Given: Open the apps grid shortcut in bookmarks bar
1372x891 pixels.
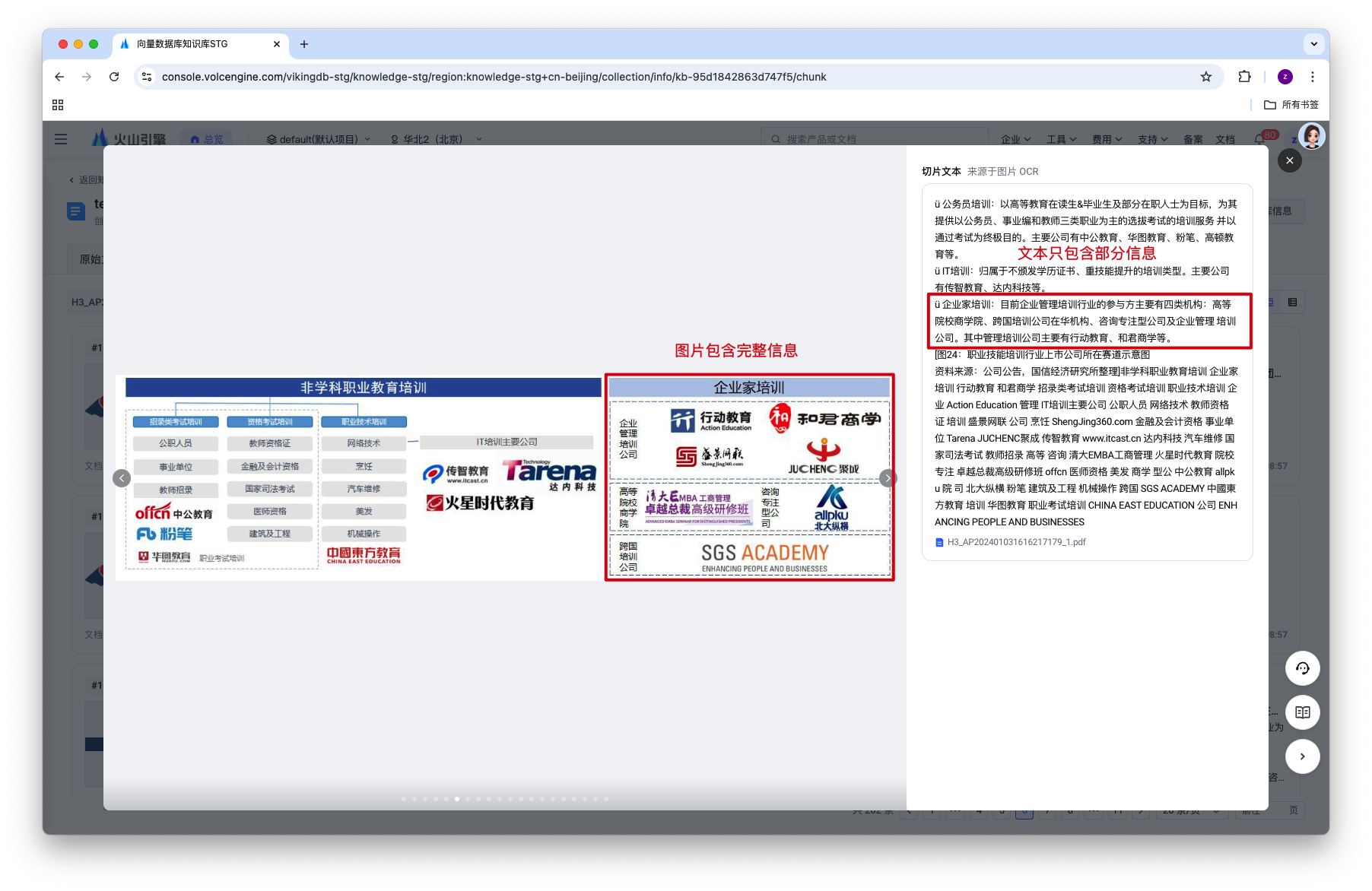Looking at the screenshot, I should [58, 105].
